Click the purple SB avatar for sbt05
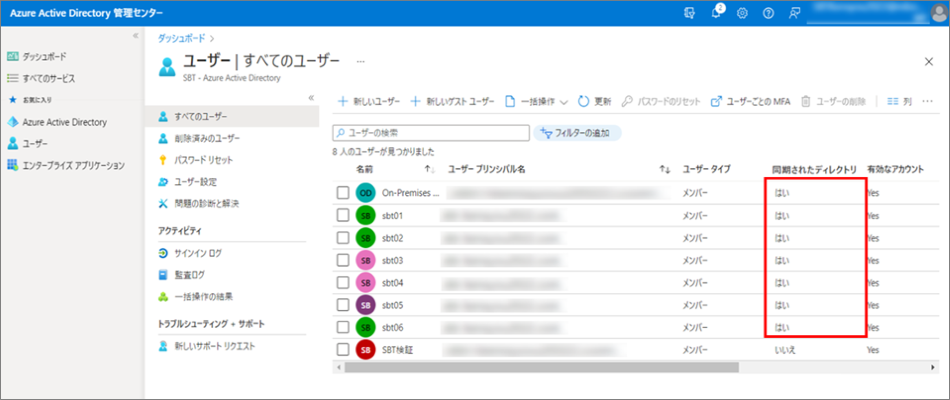Image resolution: width=950 pixels, height=400 pixels. click(365, 305)
